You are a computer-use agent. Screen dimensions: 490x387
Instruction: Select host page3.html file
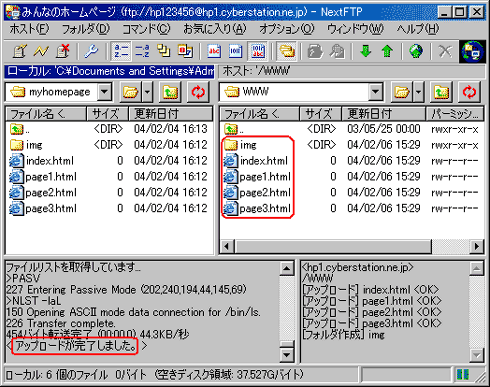[257, 209]
